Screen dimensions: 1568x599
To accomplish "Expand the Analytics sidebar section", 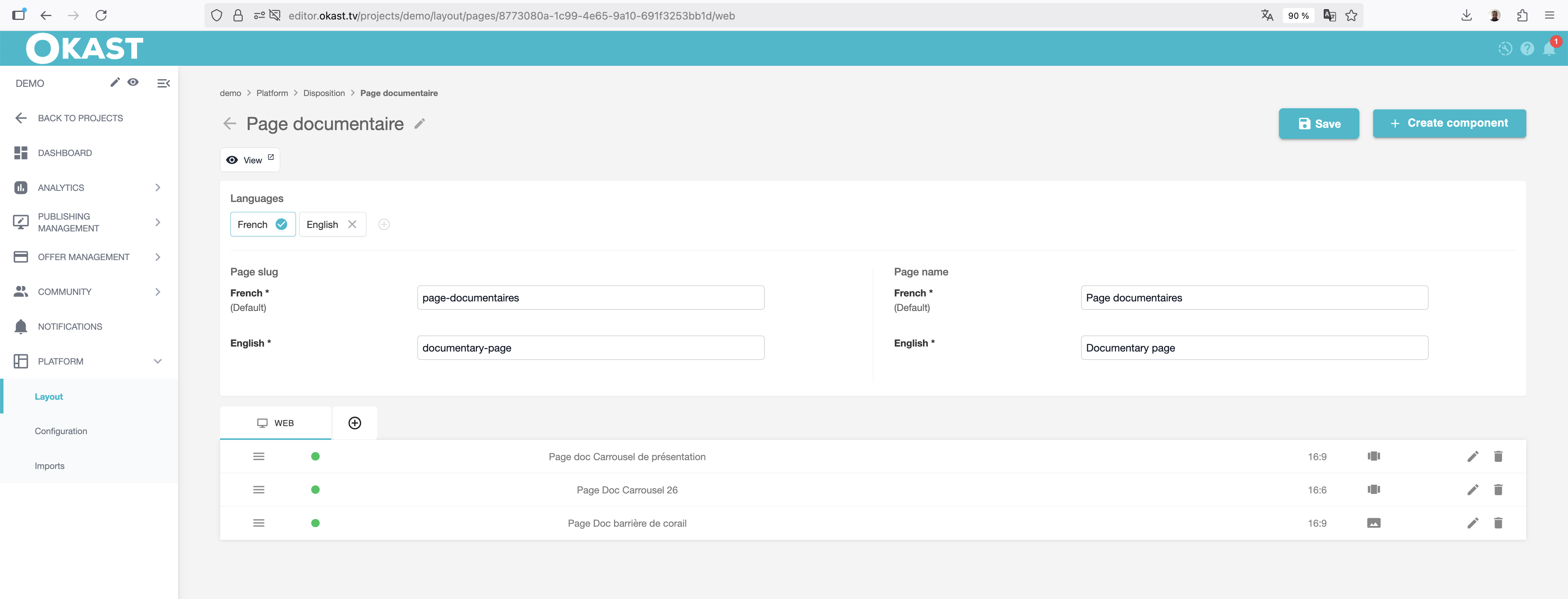I will pyautogui.click(x=158, y=188).
